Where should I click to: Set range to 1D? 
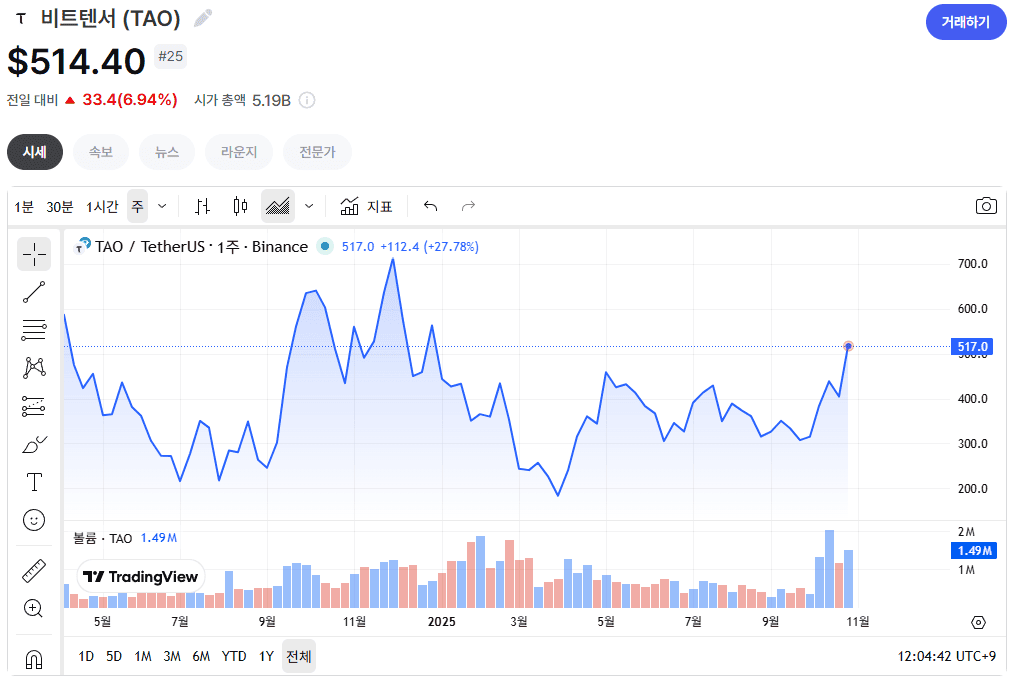tap(86, 656)
